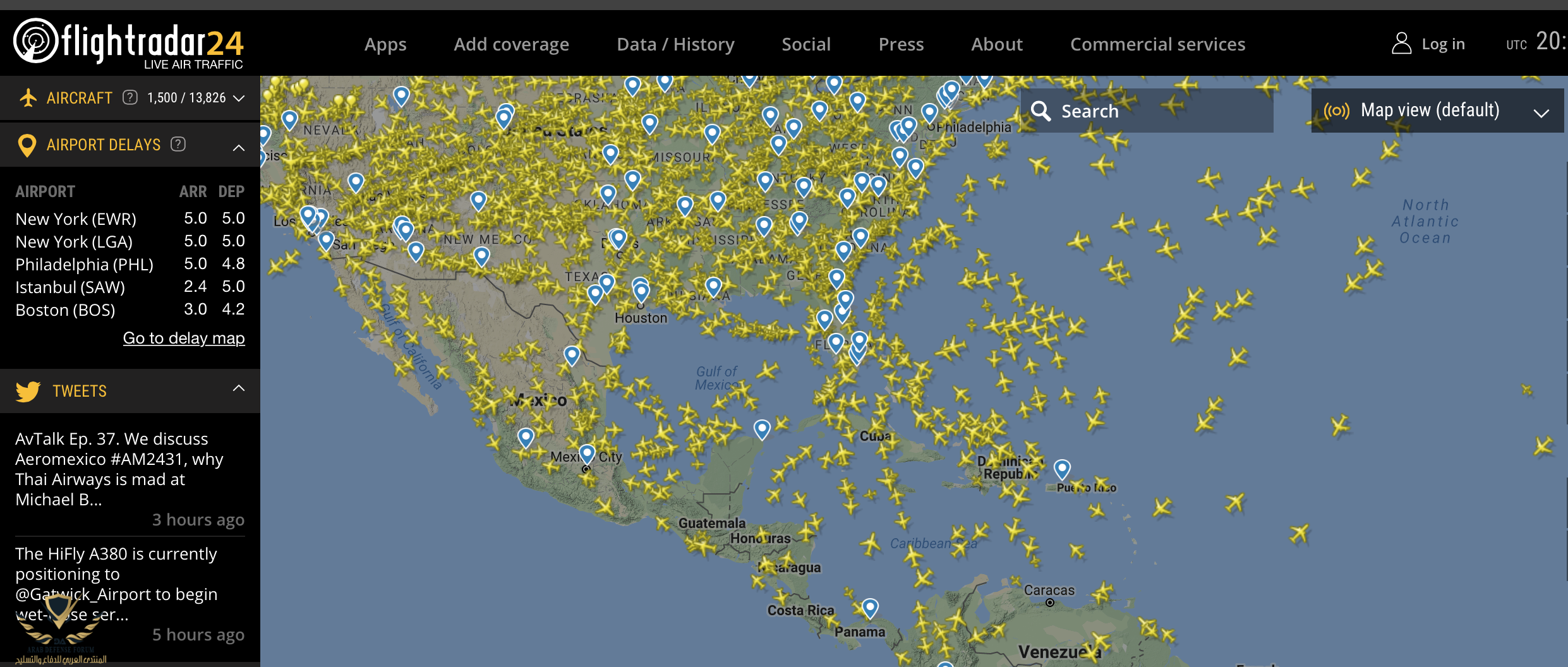Open Add coverage page
Image resolution: width=1568 pixels, height=667 pixels.
coord(511,44)
